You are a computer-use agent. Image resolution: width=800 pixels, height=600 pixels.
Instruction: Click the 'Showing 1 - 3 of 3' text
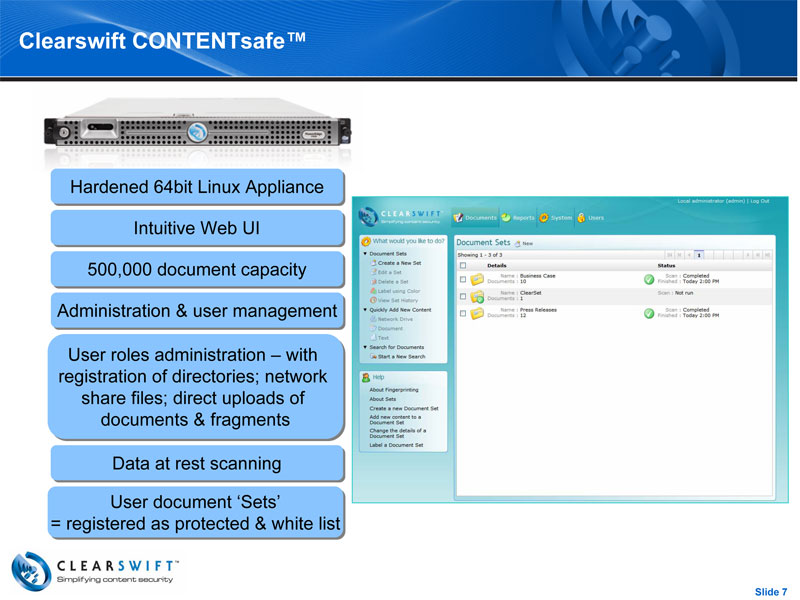pos(480,255)
